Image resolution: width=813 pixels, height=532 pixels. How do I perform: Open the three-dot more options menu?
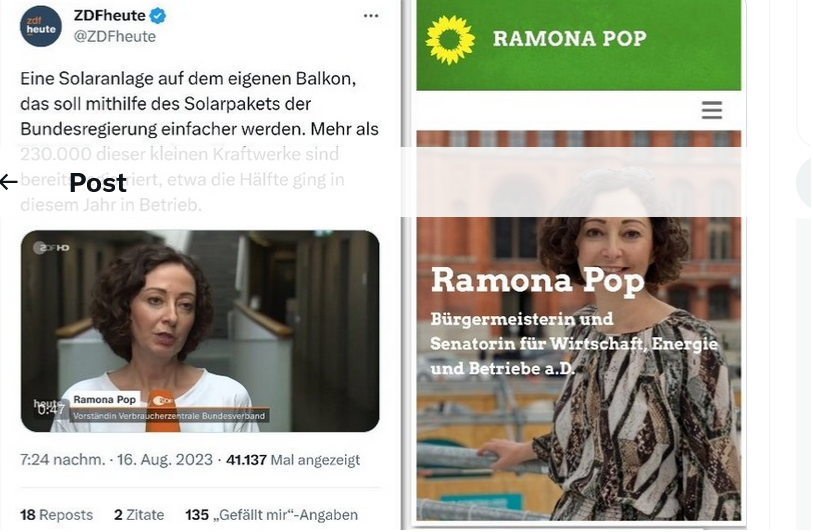[x=371, y=16]
